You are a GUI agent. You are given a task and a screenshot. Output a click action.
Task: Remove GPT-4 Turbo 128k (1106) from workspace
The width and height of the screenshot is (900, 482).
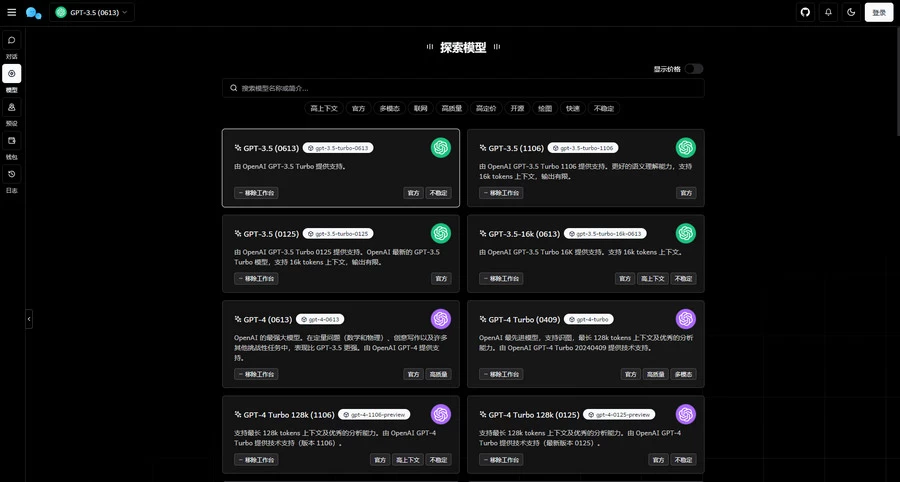(x=256, y=460)
